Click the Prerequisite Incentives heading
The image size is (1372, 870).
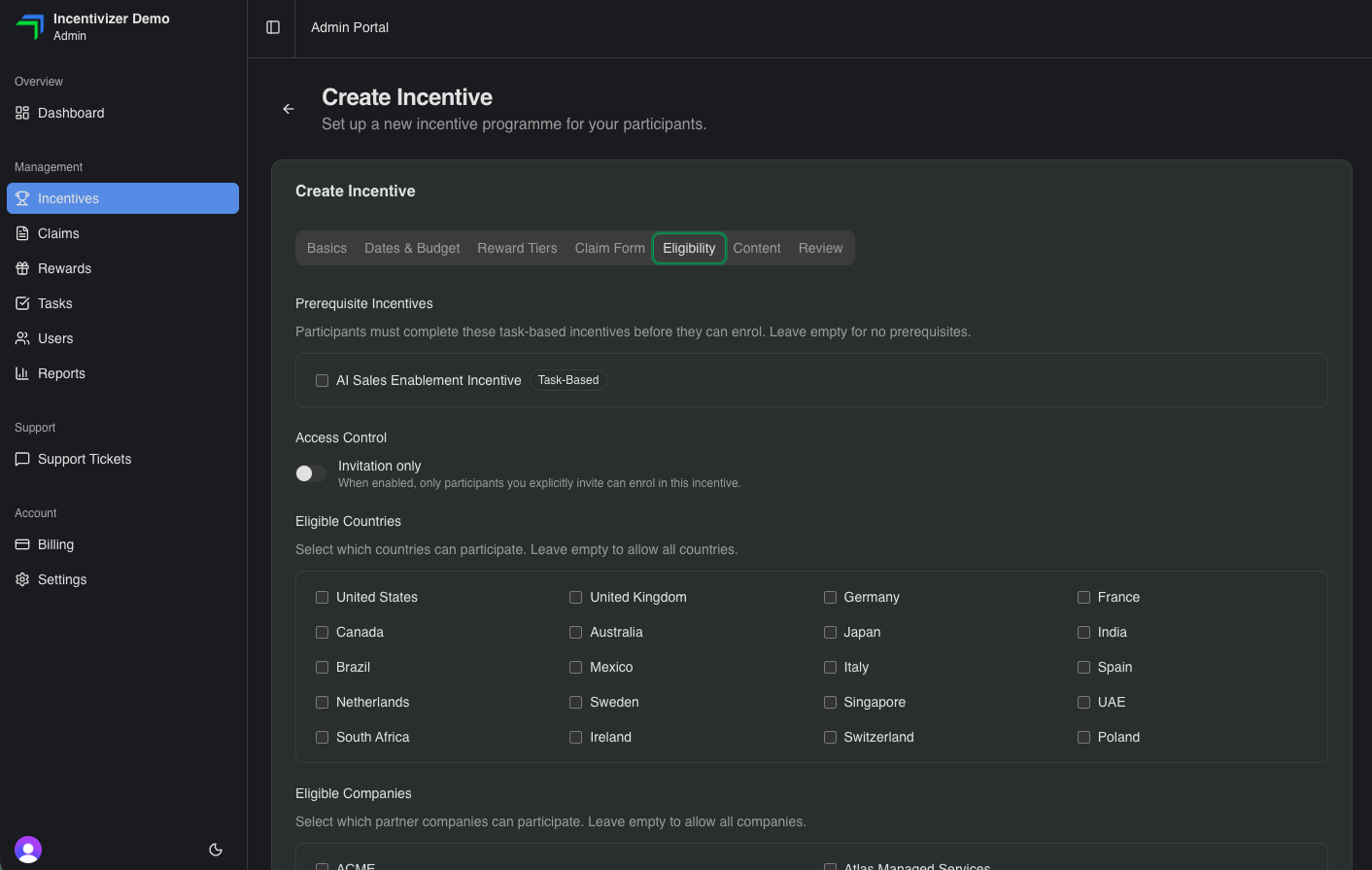point(364,303)
